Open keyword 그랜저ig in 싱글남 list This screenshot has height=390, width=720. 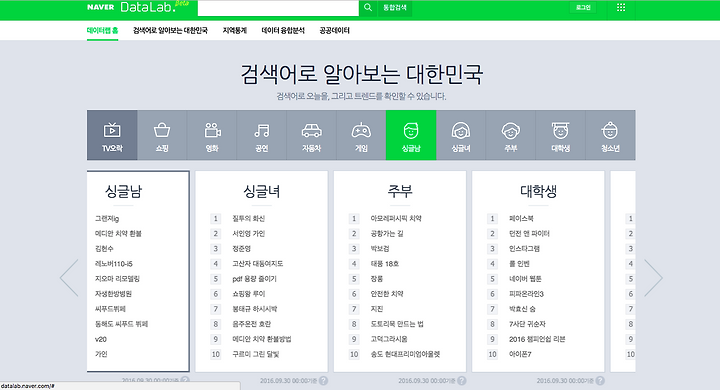(107, 219)
